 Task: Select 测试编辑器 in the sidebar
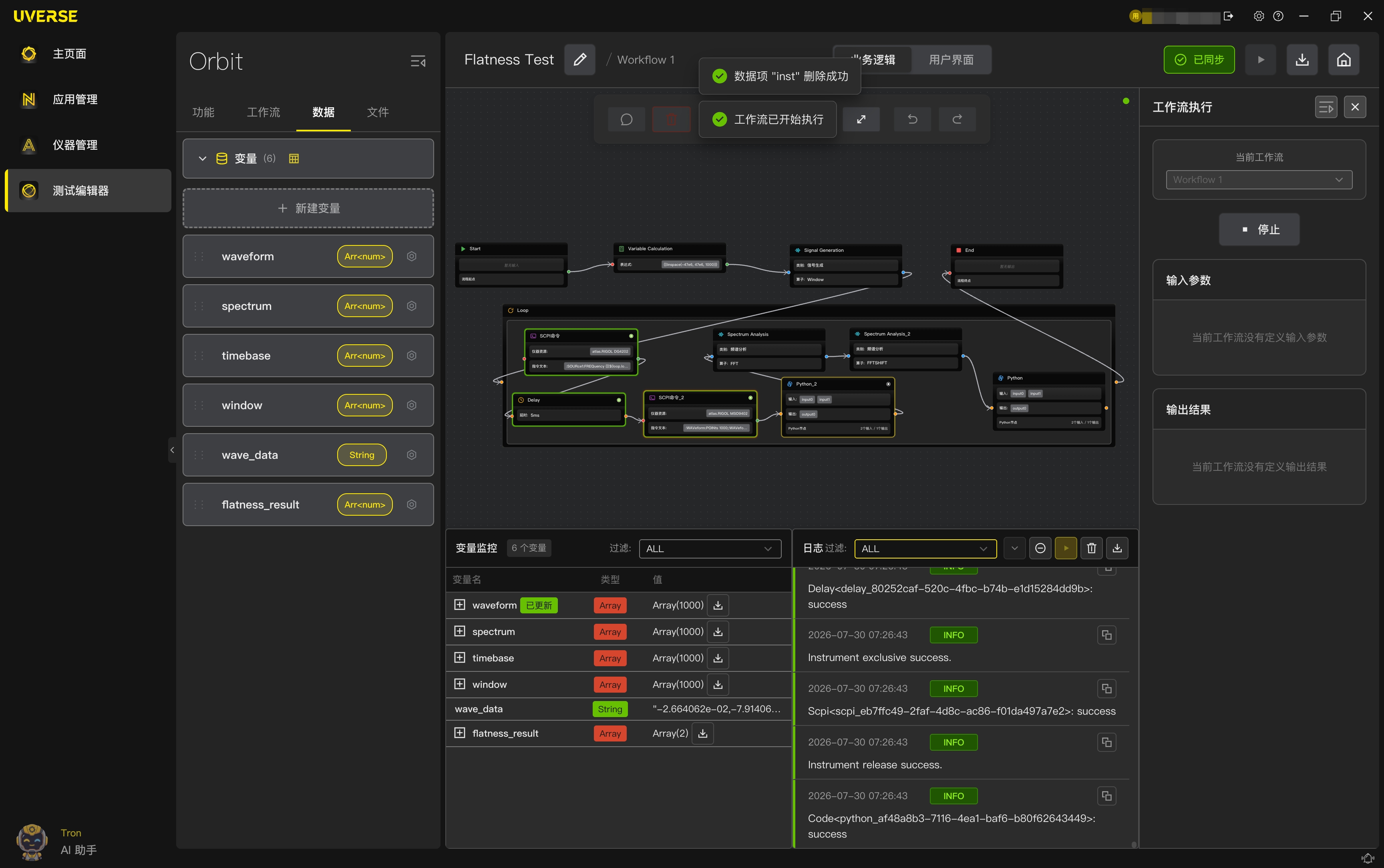point(87,191)
